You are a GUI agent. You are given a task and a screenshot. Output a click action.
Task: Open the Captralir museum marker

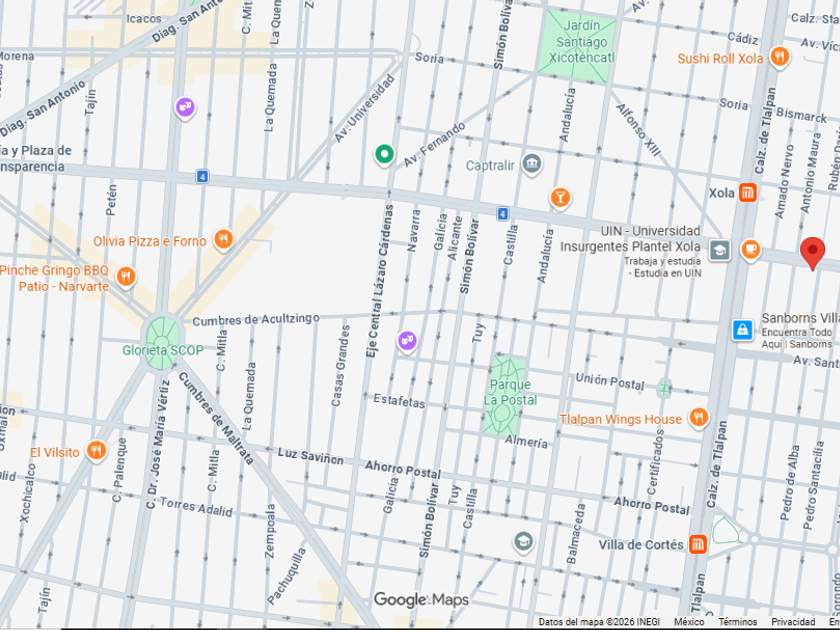click(x=531, y=163)
